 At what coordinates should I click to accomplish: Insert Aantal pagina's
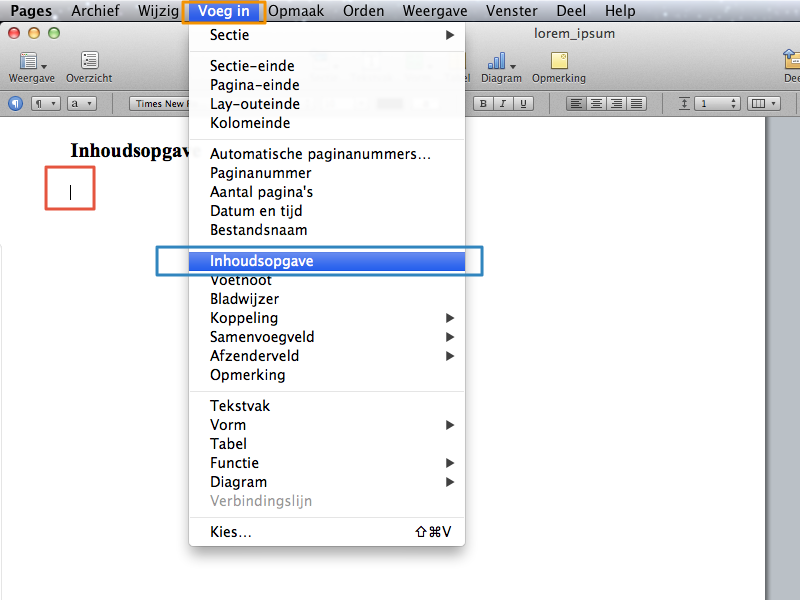[327, 192]
